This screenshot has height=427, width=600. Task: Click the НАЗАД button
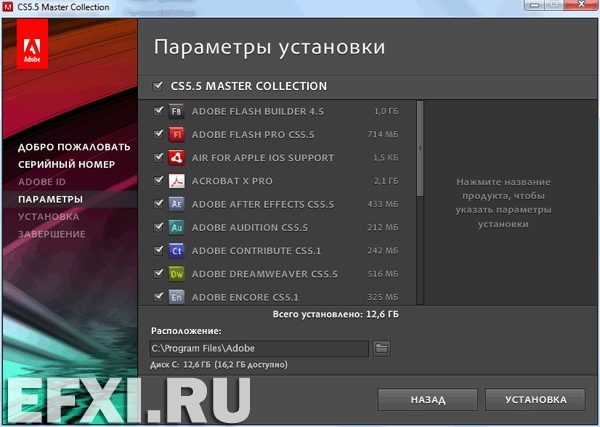point(428,400)
